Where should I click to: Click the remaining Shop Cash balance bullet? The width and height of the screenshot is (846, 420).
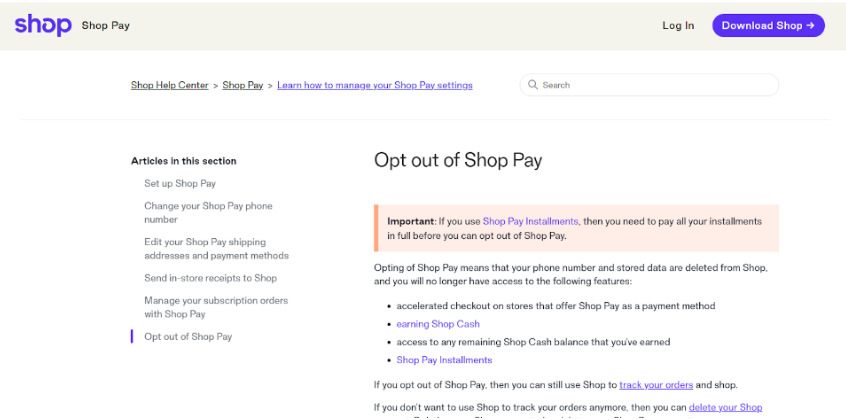click(533, 342)
